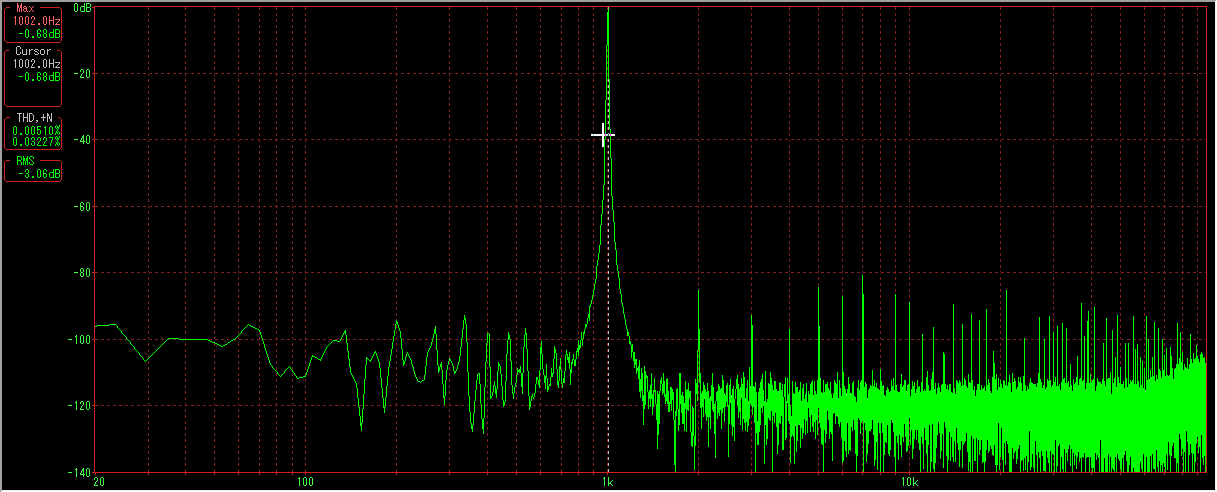Select the Cursor readout label
Image resolution: width=1217 pixels, height=492 pixels.
[x=33, y=51]
